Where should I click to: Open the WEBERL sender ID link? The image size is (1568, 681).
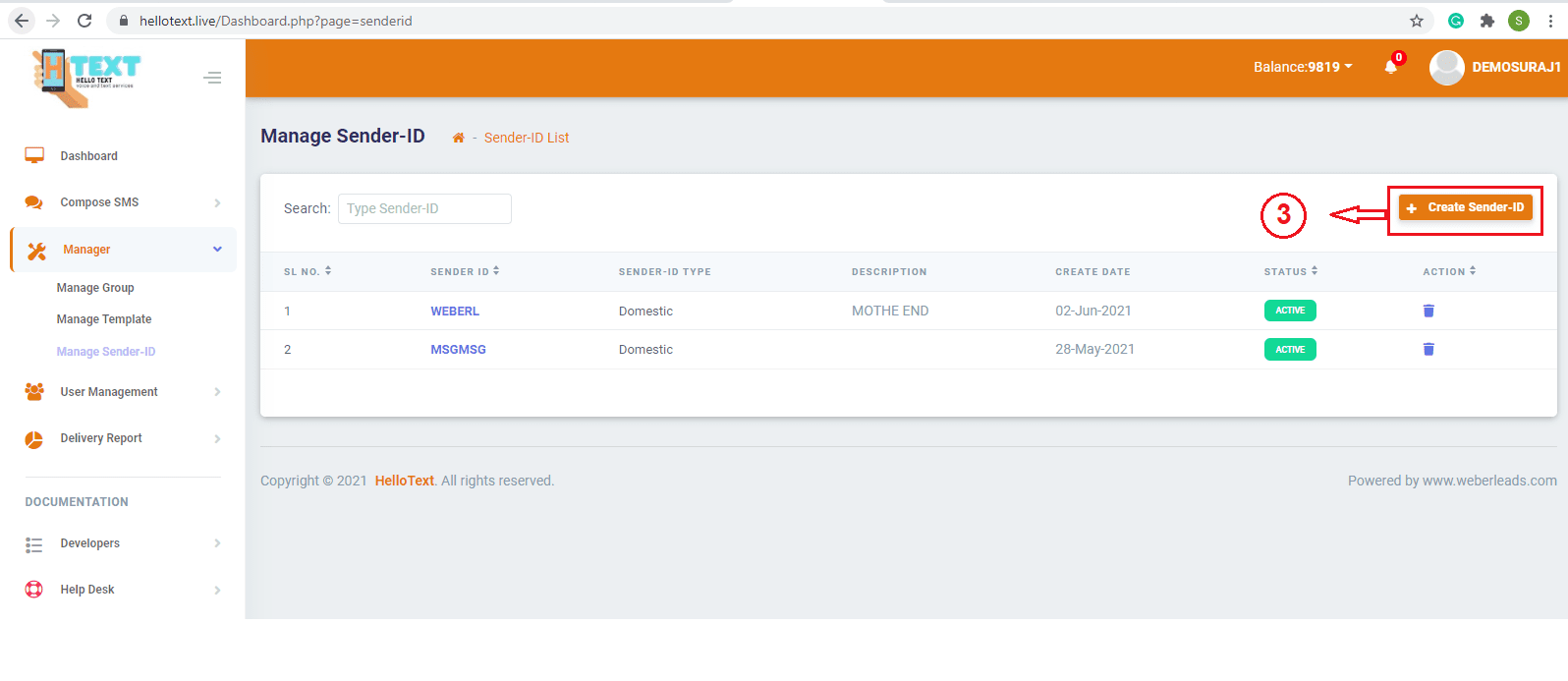(x=455, y=312)
